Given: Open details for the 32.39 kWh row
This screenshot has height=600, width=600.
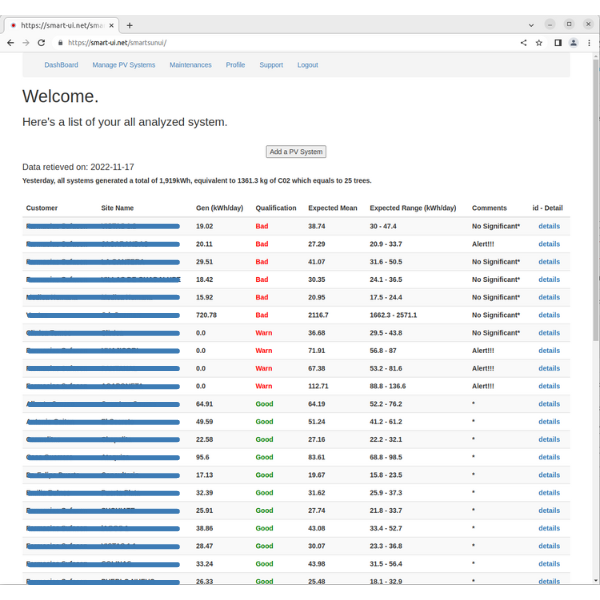Looking at the screenshot, I should 549,493.
